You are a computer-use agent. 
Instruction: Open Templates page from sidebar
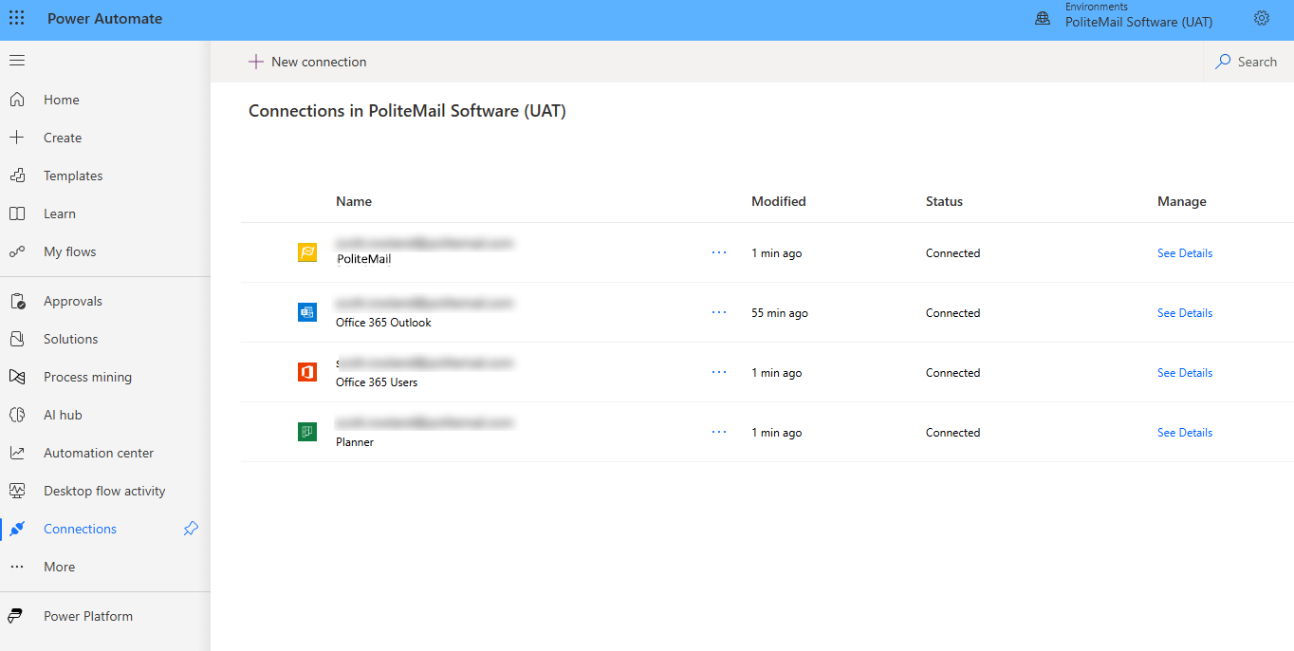73,176
